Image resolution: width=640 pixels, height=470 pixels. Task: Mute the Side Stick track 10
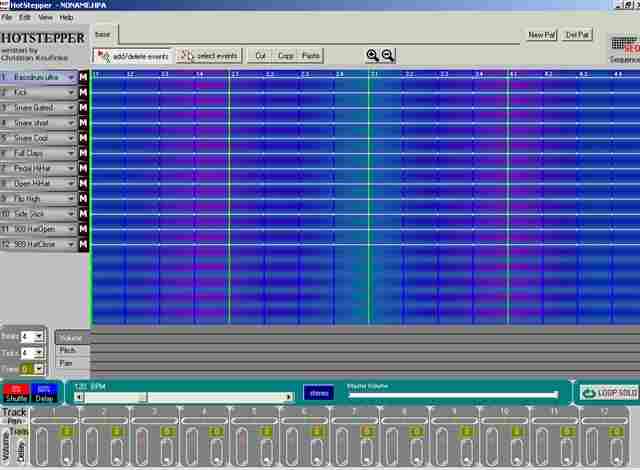point(83,213)
